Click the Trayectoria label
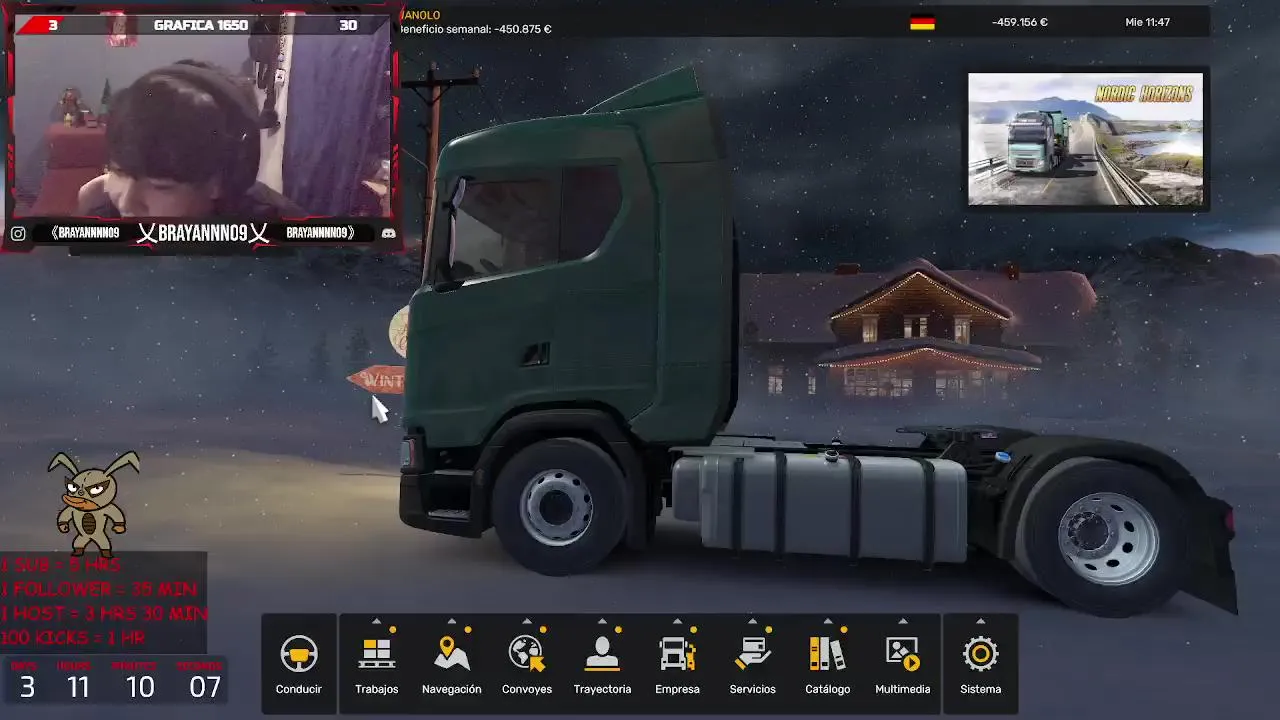Viewport: 1280px width, 720px height. coord(602,689)
